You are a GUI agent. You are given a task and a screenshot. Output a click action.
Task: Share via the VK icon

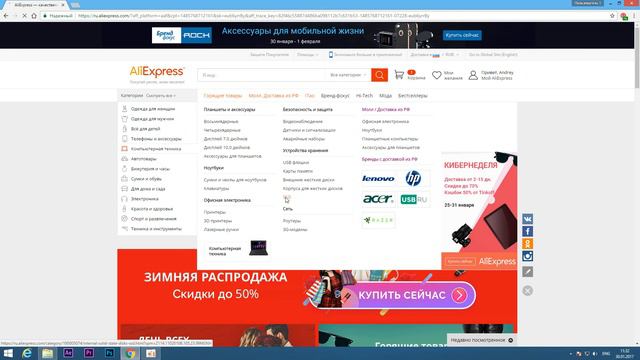(x=527, y=219)
